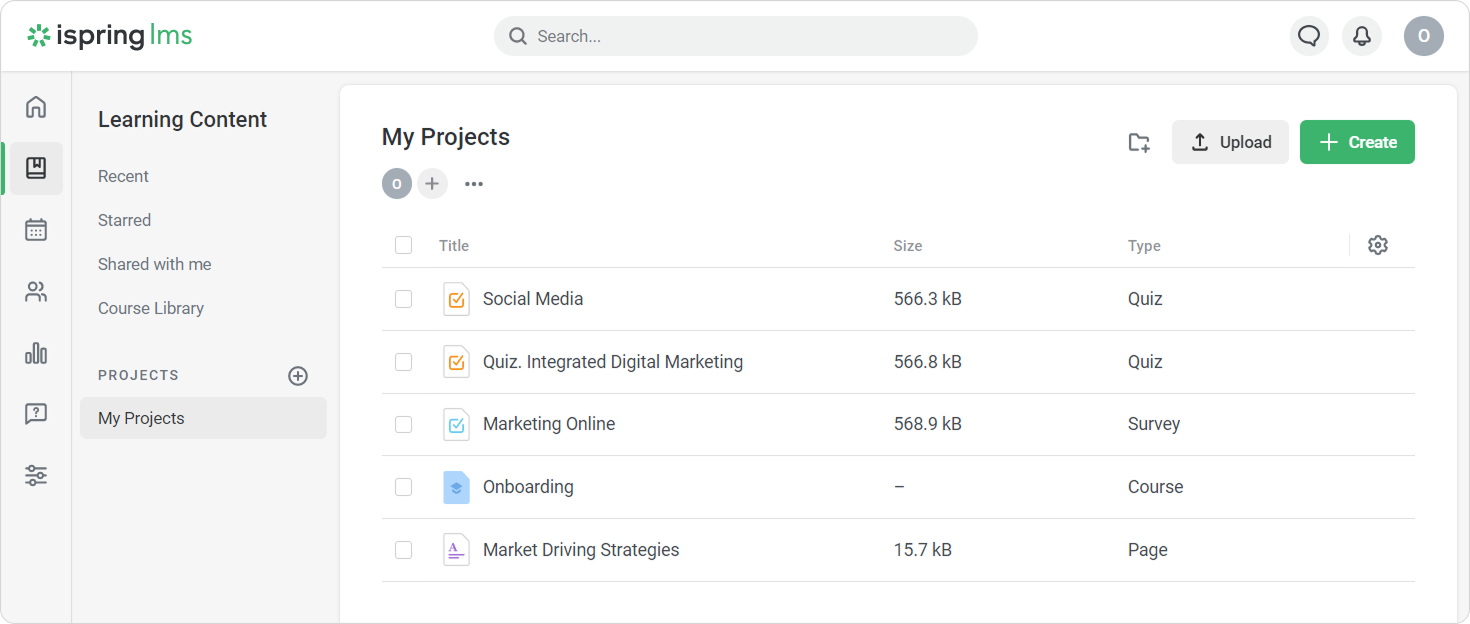
Task: Open the chat messages icon
Action: click(1308, 36)
